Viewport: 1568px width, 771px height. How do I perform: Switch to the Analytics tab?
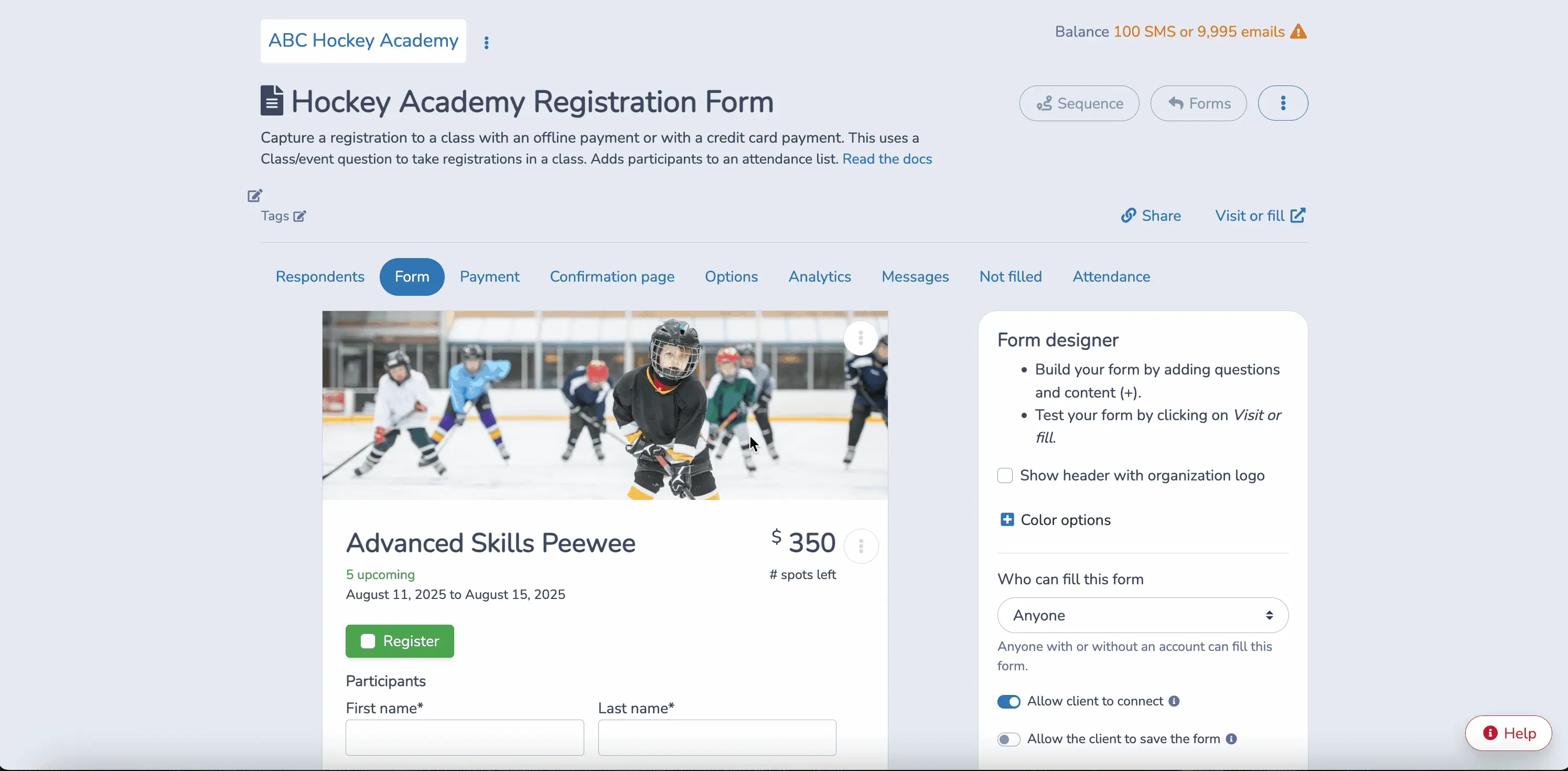click(x=820, y=276)
